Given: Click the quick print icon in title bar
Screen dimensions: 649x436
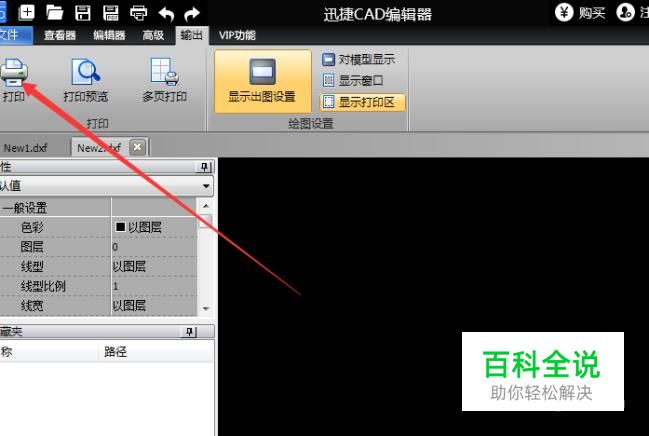Looking at the screenshot, I should (x=138, y=13).
